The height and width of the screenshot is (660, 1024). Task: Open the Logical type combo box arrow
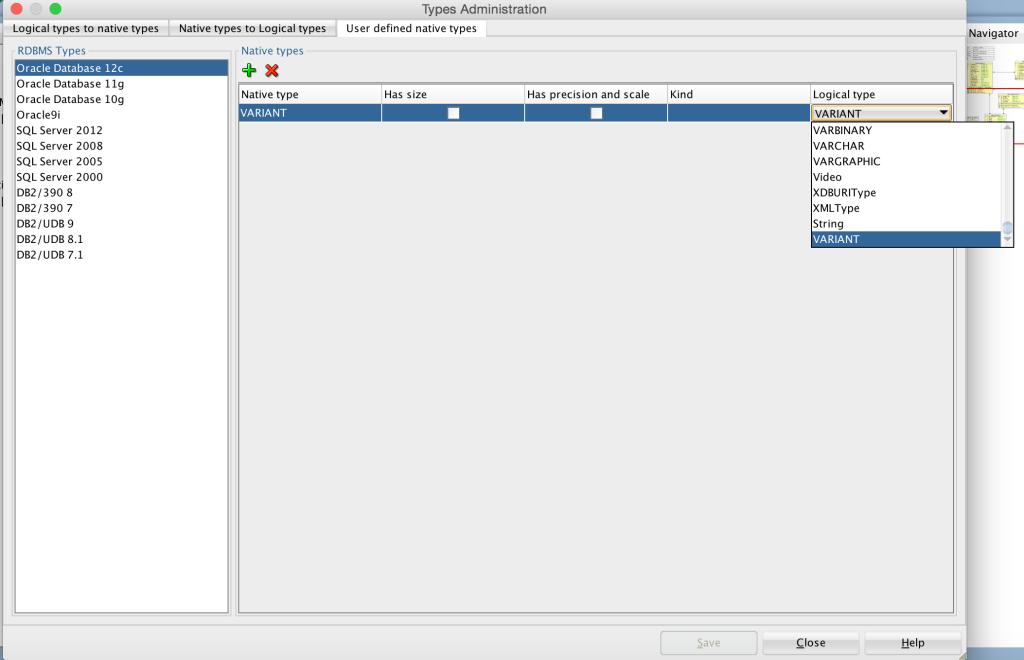[944, 113]
